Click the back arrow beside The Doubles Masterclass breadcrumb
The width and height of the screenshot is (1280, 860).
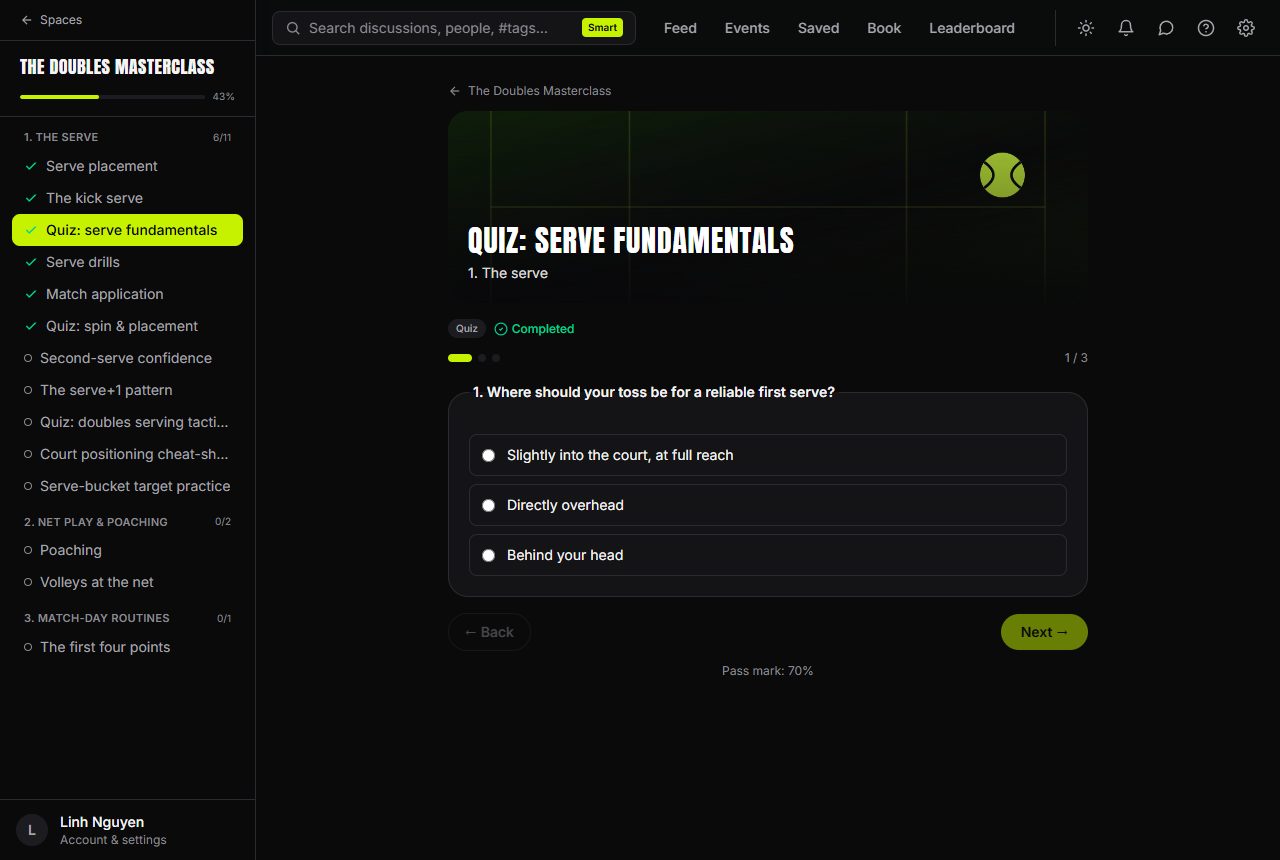click(455, 91)
